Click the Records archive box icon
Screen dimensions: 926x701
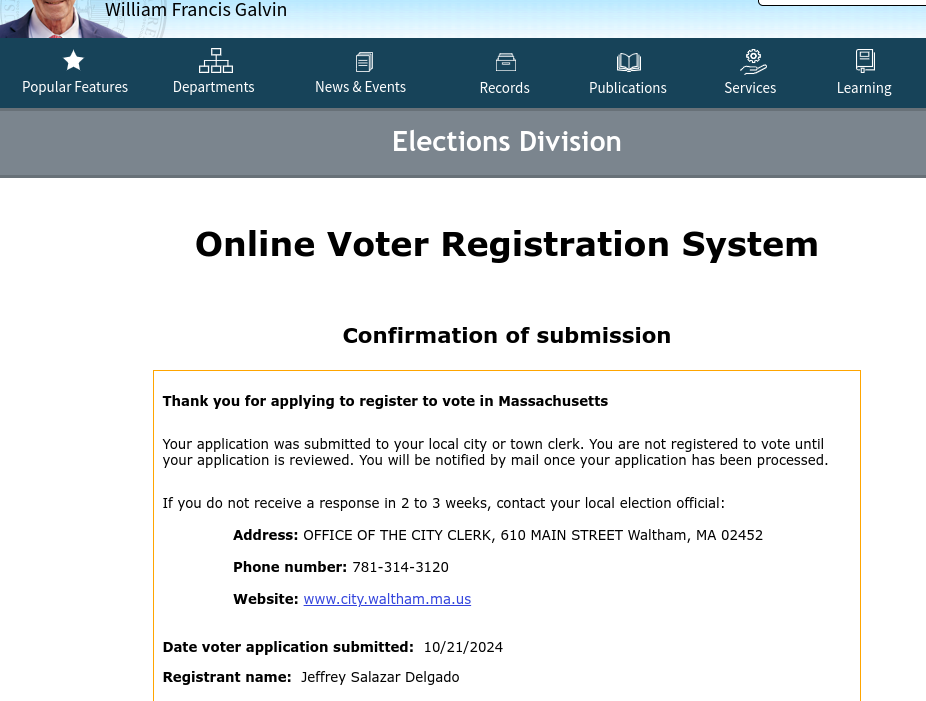click(506, 62)
